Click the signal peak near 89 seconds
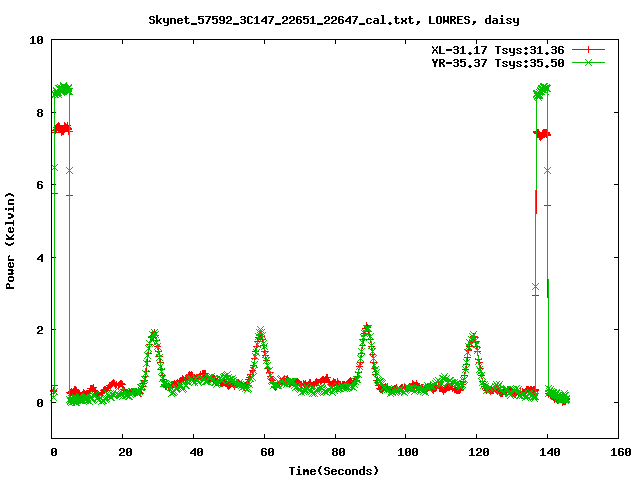Screen dimensions: 640x480 367,327
